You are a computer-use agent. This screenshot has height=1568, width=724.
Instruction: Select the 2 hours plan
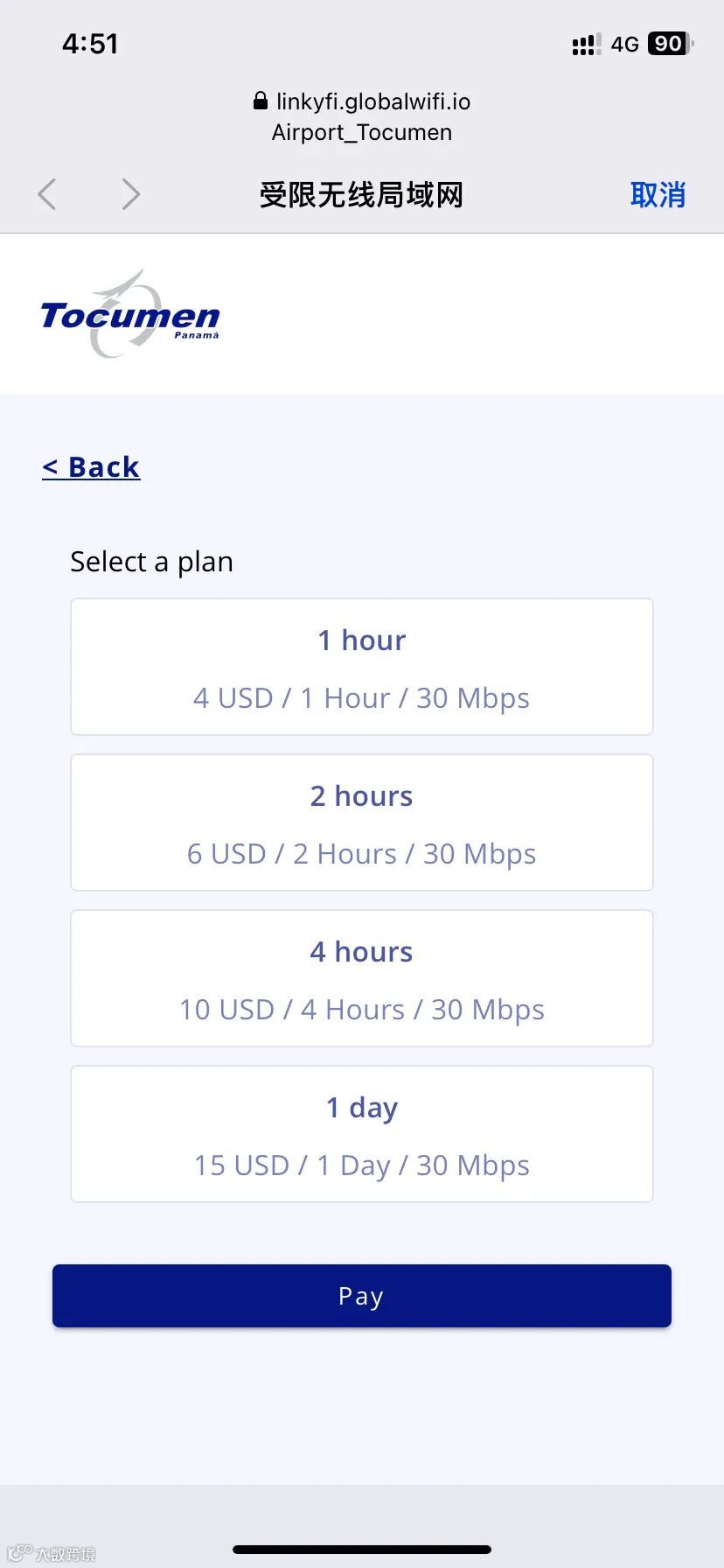(x=362, y=822)
